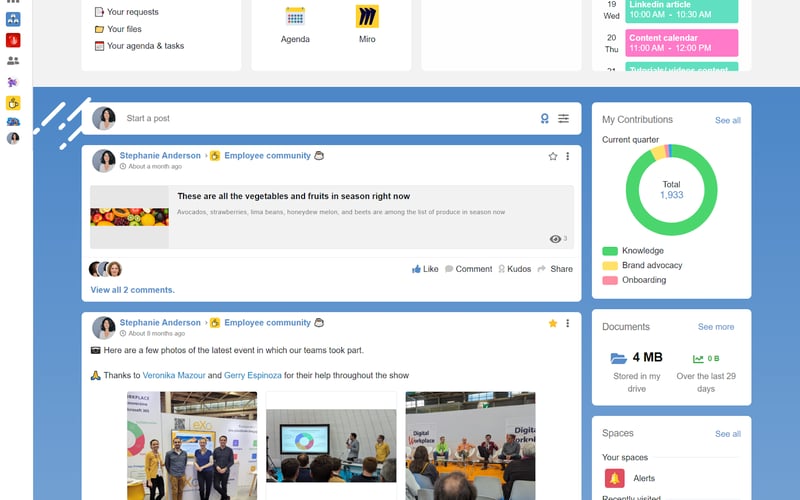Click Stephanie Anderson avatar on event post
Viewport: 800px width, 500px height.
(x=104, y=328)
